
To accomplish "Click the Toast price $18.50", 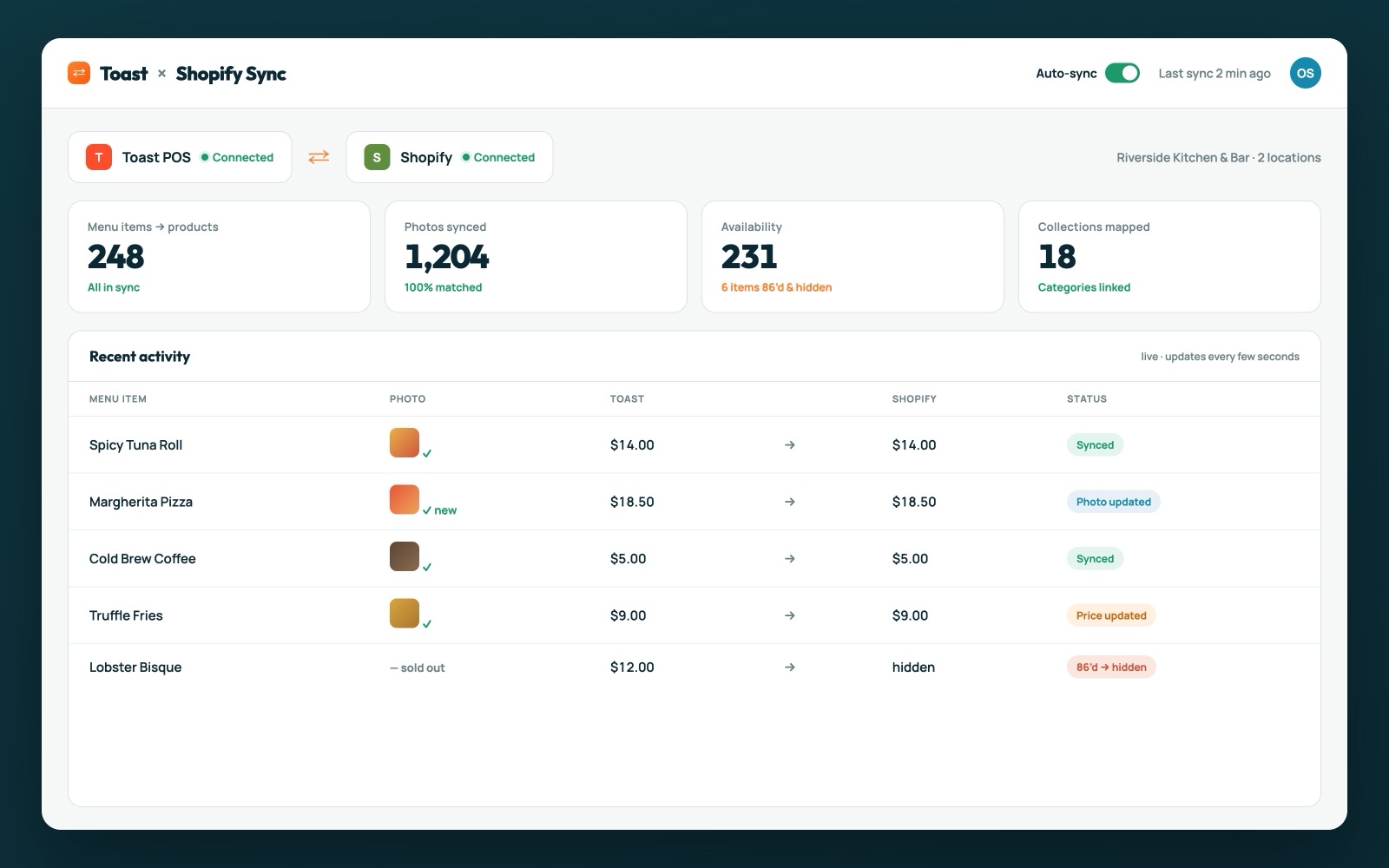I will pyautogui.click(x=632, y=502).
